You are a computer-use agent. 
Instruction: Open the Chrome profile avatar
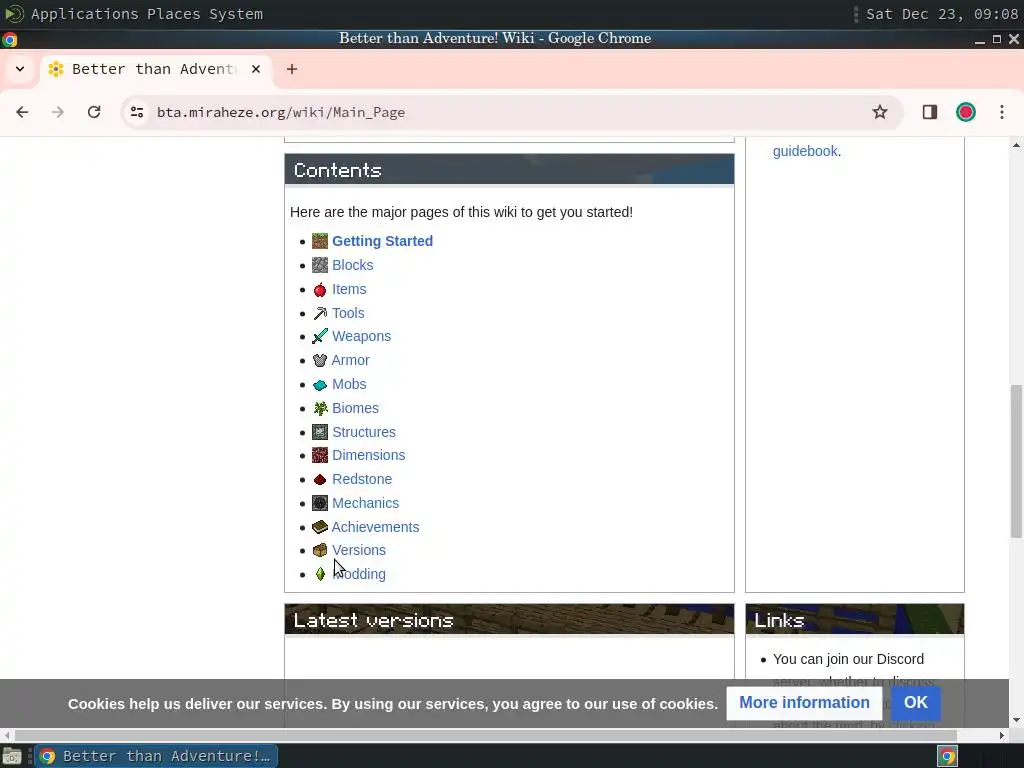pos(966,112)
